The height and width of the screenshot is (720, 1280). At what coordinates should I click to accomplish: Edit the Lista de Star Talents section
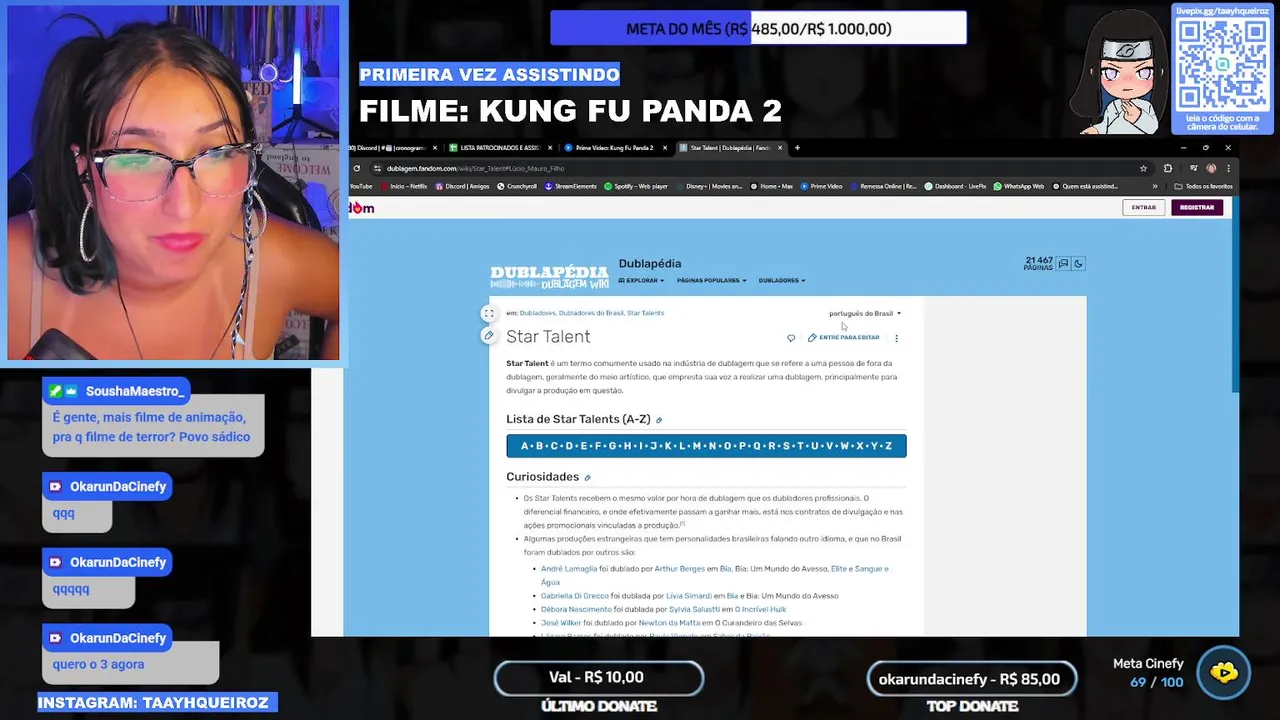(x=659, y=420)
